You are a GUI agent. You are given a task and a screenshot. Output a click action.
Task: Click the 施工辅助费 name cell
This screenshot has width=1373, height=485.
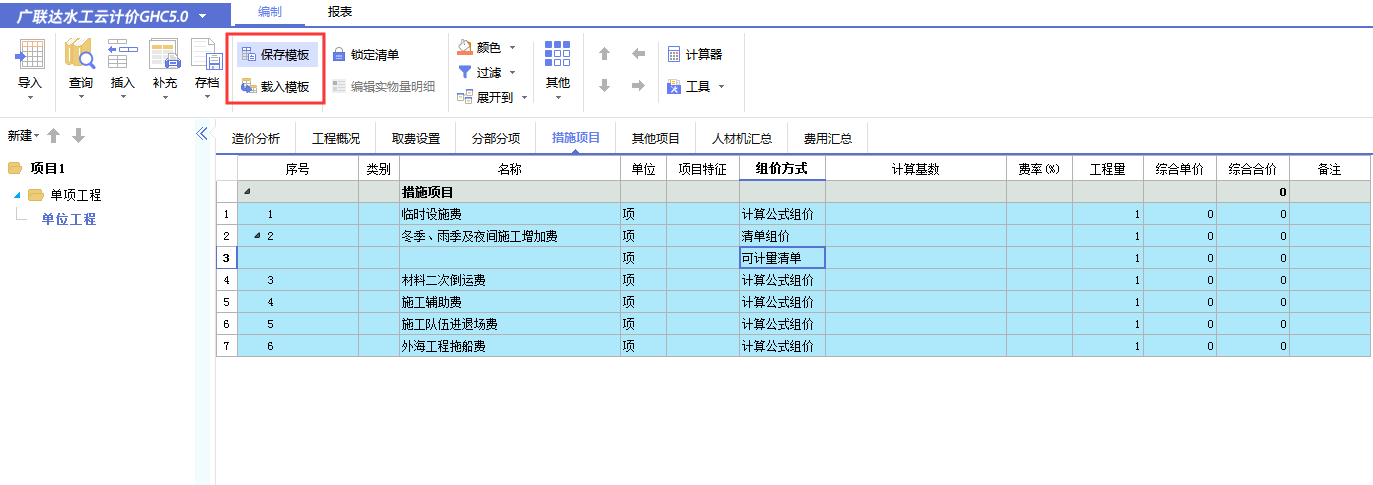pyautogui.click(x=510, y=302)
